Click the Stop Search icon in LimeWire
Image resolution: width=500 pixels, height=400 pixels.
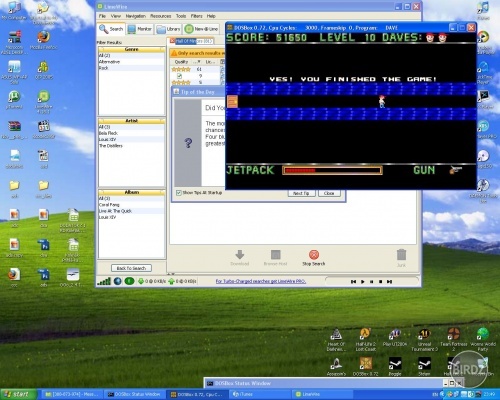314,255
